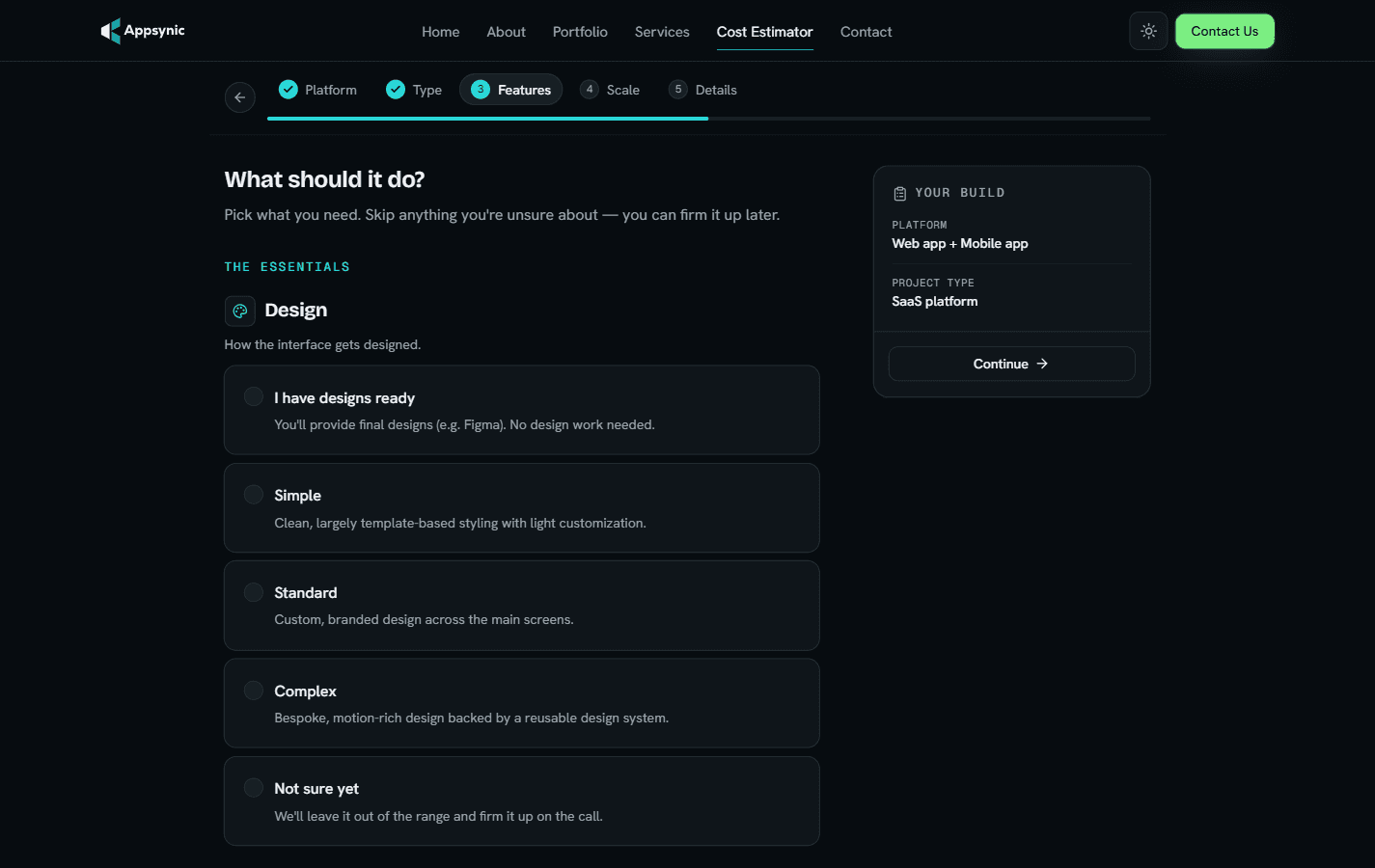Toggle the light/dark theme sun icon

point(1148,31)
